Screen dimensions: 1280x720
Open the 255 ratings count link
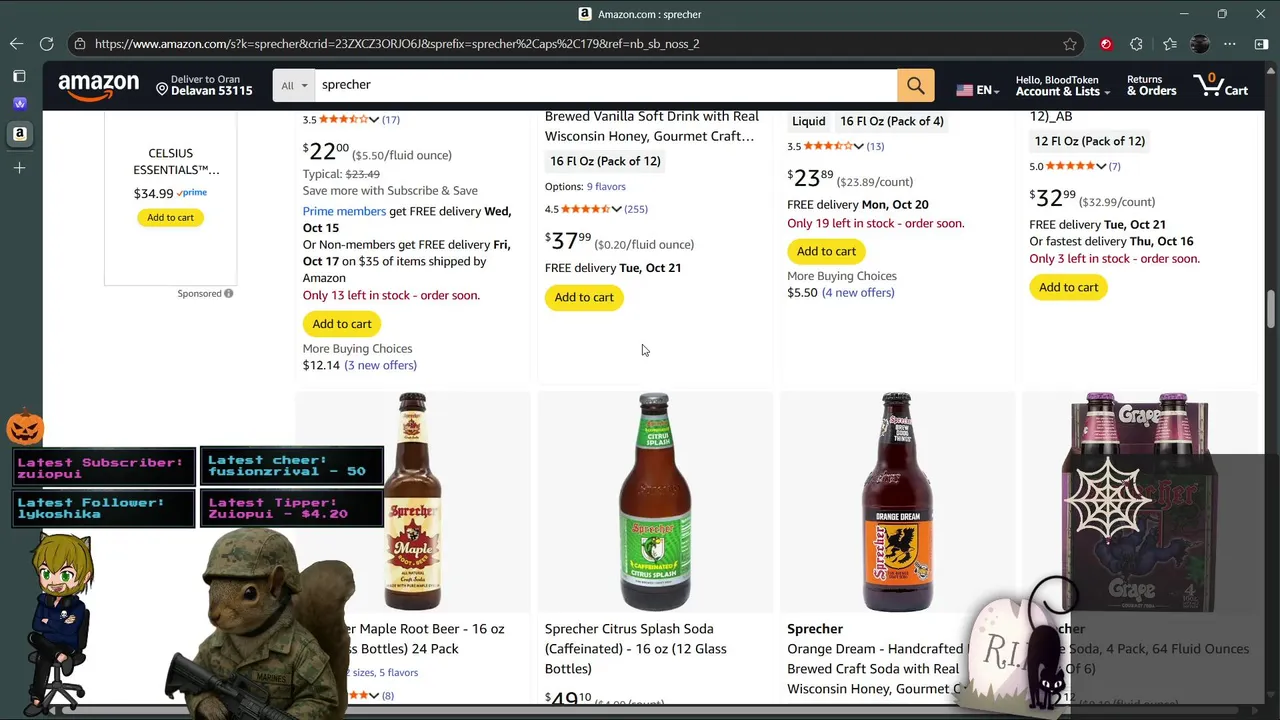coord(636,209)
